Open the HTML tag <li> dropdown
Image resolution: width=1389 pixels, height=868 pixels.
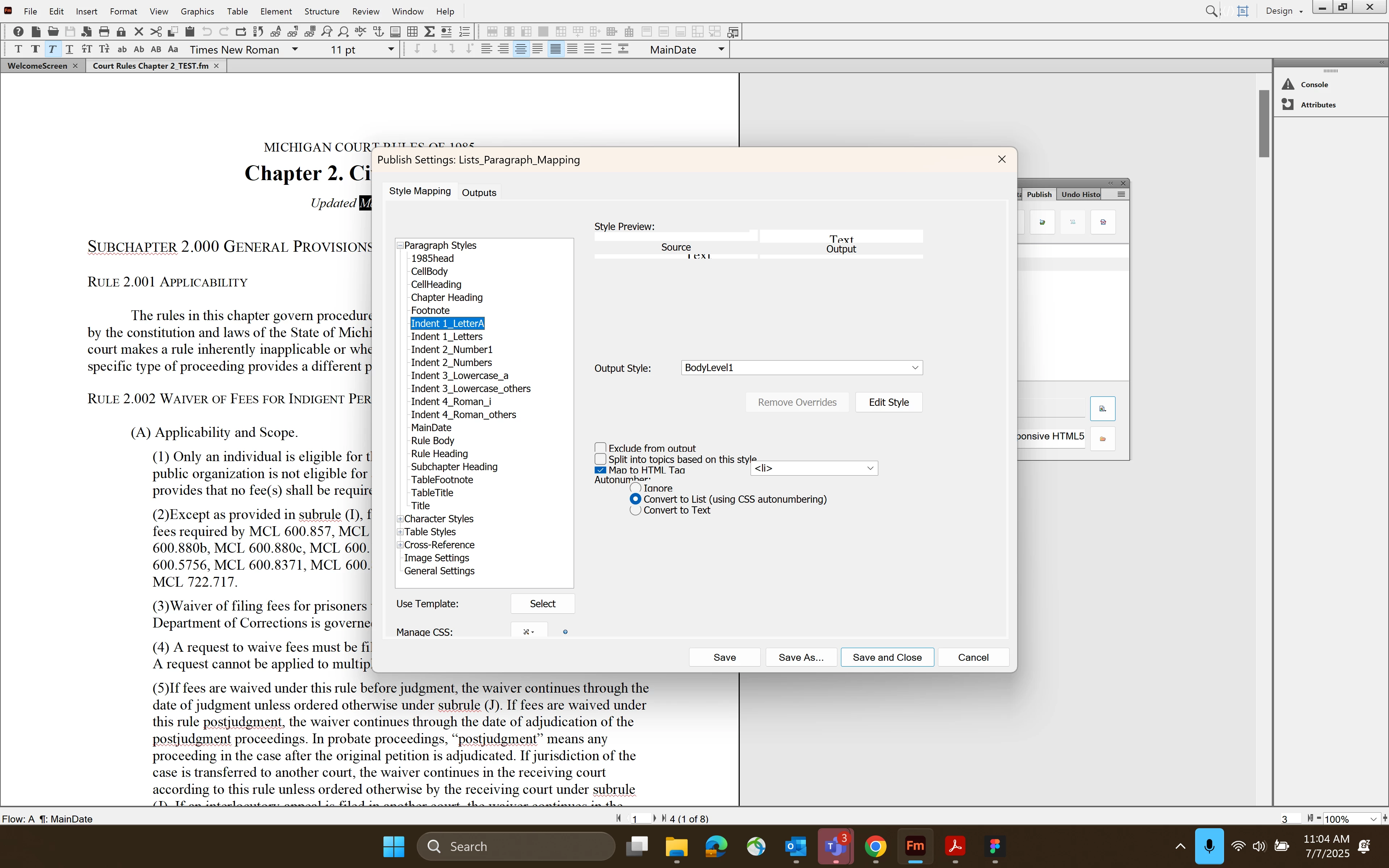point(870,468)
